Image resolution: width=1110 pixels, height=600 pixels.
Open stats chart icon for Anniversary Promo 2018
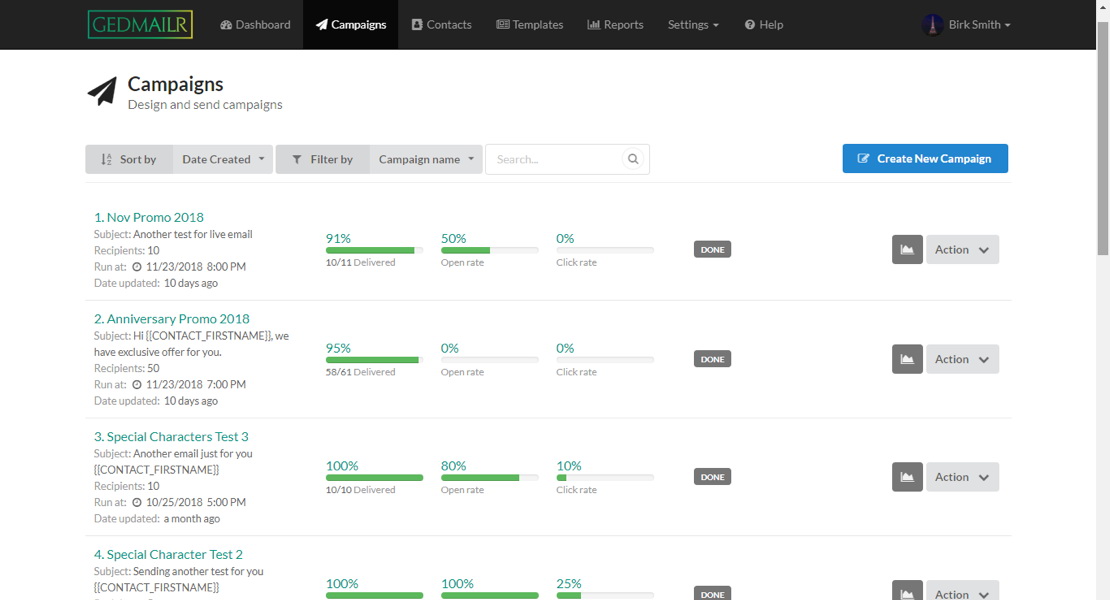907,359
